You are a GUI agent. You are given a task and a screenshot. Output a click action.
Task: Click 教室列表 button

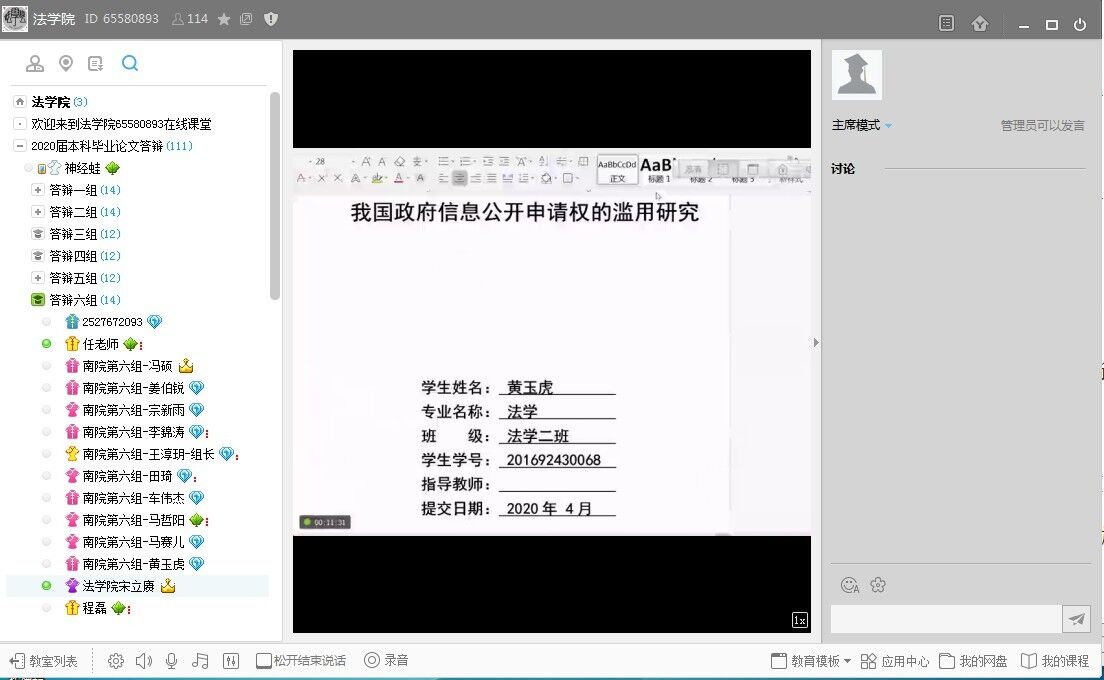[43, 661]
